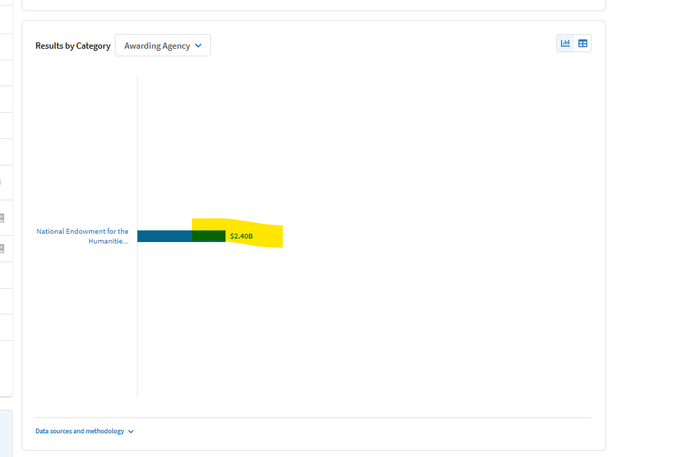Screen dimensions: 680x457
Task: Select the green segment of the bar
Action: click(208, 236)
